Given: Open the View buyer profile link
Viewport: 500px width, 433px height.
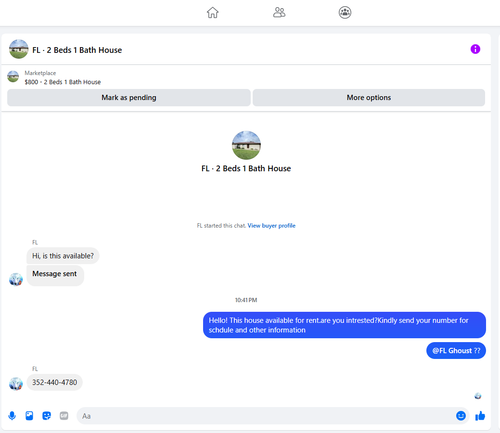Looking at the screenshot, I should point(271,226).
